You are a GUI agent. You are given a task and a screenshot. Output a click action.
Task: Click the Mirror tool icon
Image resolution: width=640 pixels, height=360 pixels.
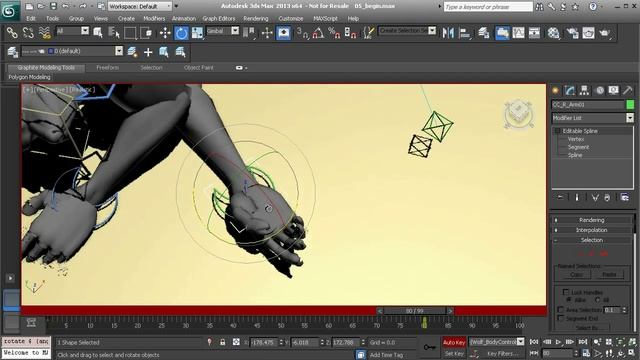click(x=448, y=33)
